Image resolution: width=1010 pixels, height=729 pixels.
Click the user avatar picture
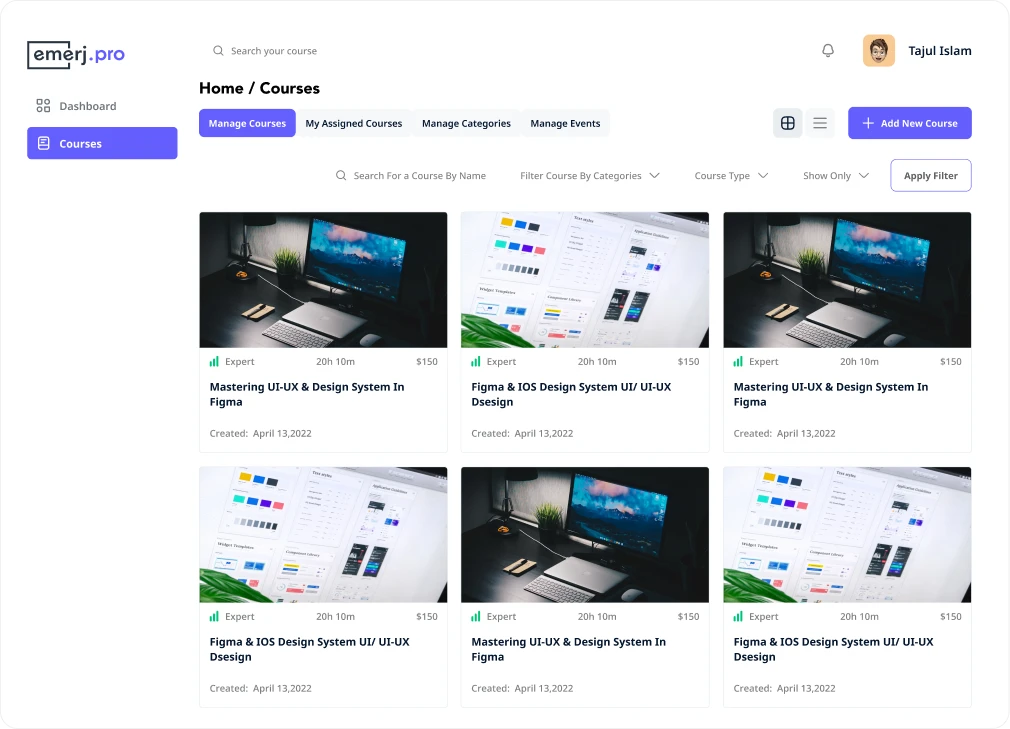click(x=879, y=51)
